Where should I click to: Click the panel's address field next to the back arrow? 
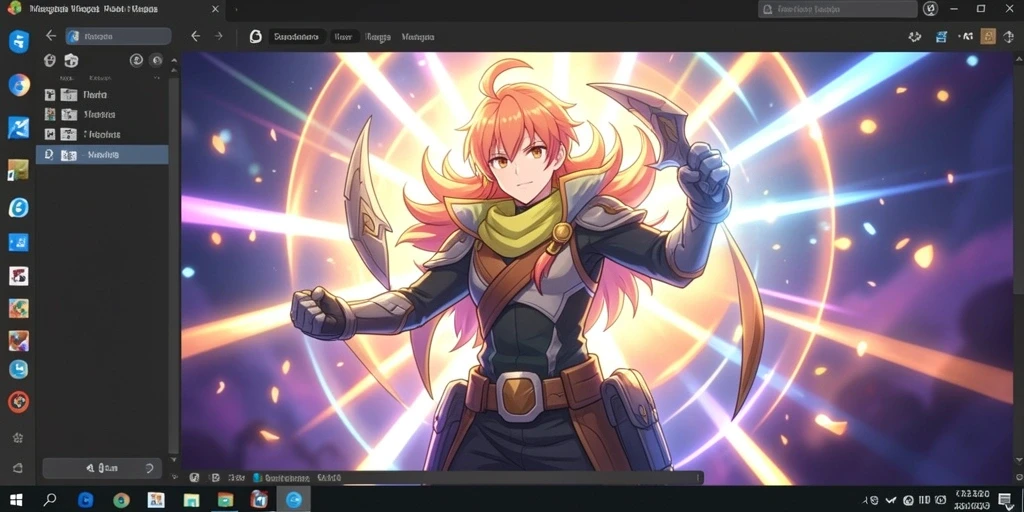point(118,37)
